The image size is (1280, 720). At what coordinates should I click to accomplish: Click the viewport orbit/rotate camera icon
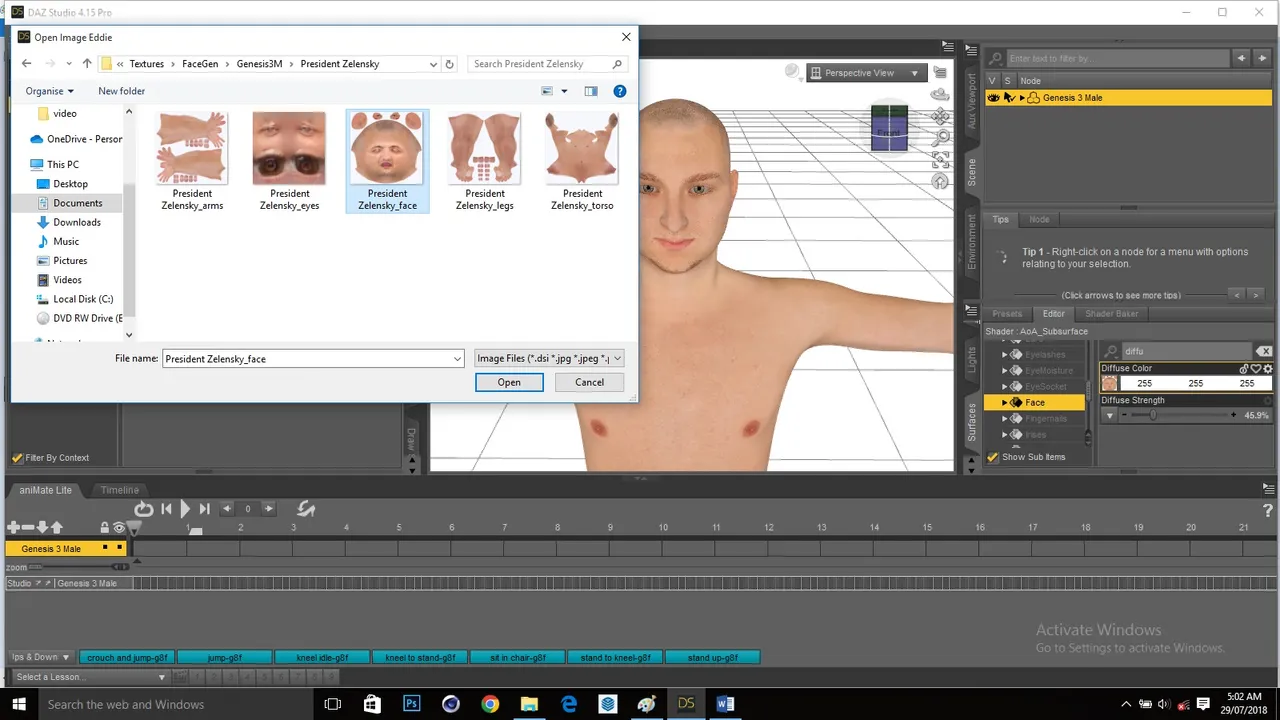(940, 94)
